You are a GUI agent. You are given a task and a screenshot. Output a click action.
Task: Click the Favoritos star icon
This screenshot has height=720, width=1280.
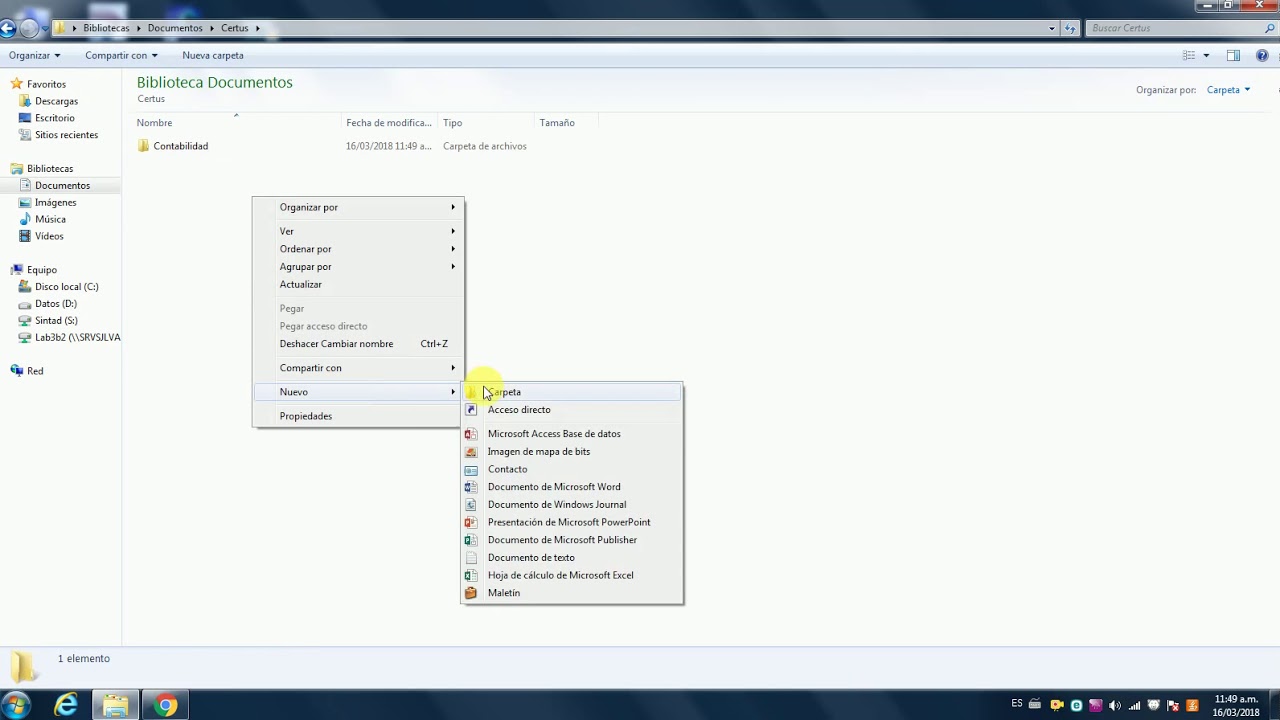coord(16,84)
